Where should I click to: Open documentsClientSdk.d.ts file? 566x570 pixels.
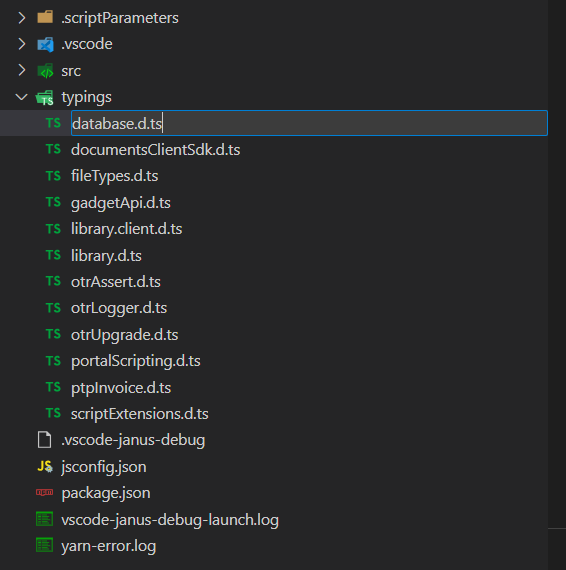156,150
